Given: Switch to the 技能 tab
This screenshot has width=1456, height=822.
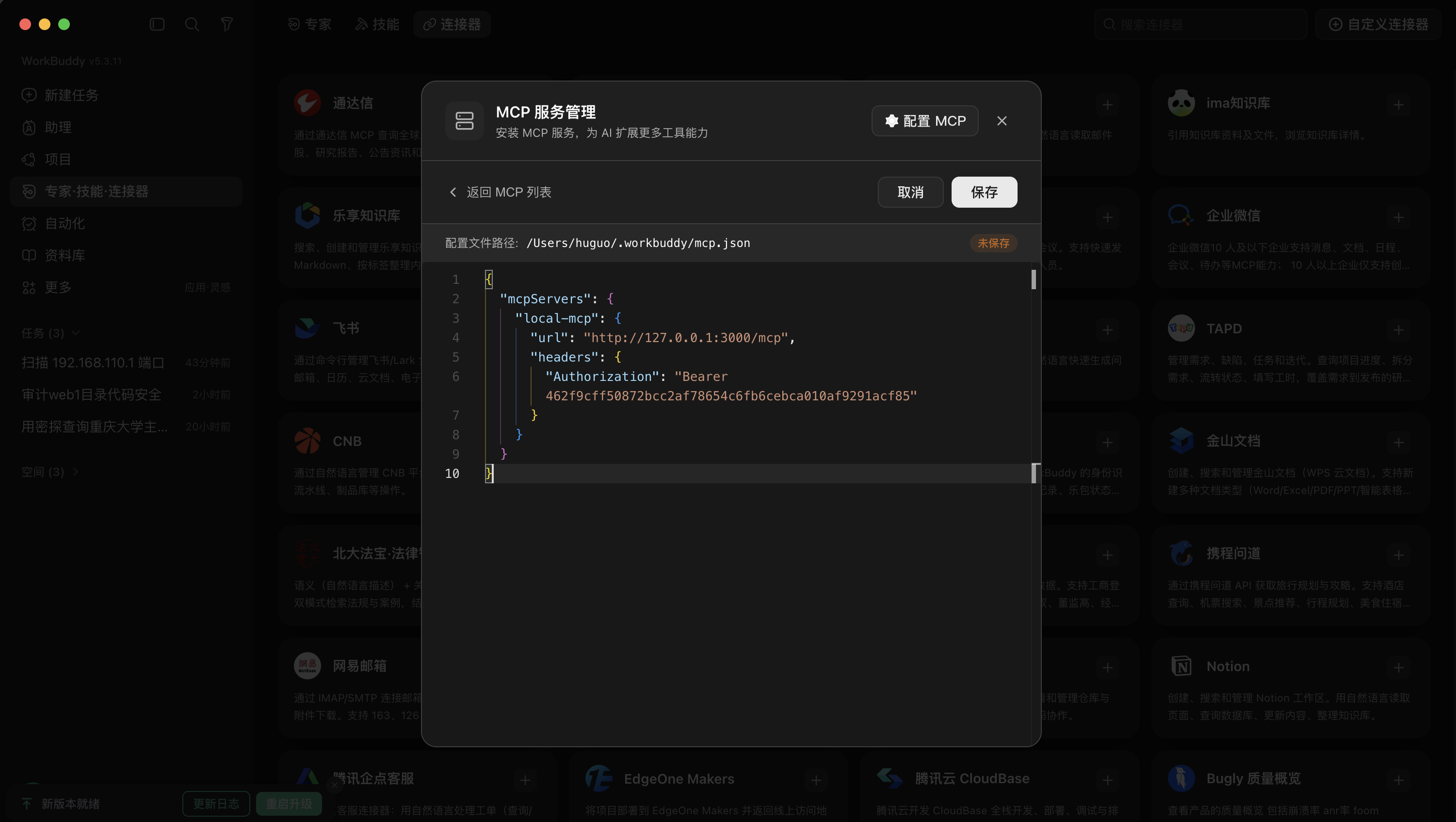Looking at the screenshot, I should (377, 24).
